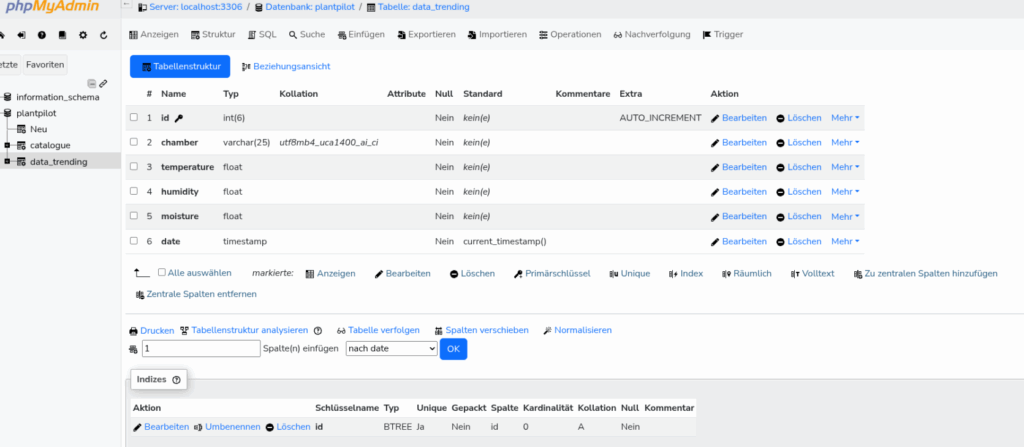The width and height of the screenshot is (1024, 447).
Task: Switch to the SQL tab
Action: coord(261,34)
